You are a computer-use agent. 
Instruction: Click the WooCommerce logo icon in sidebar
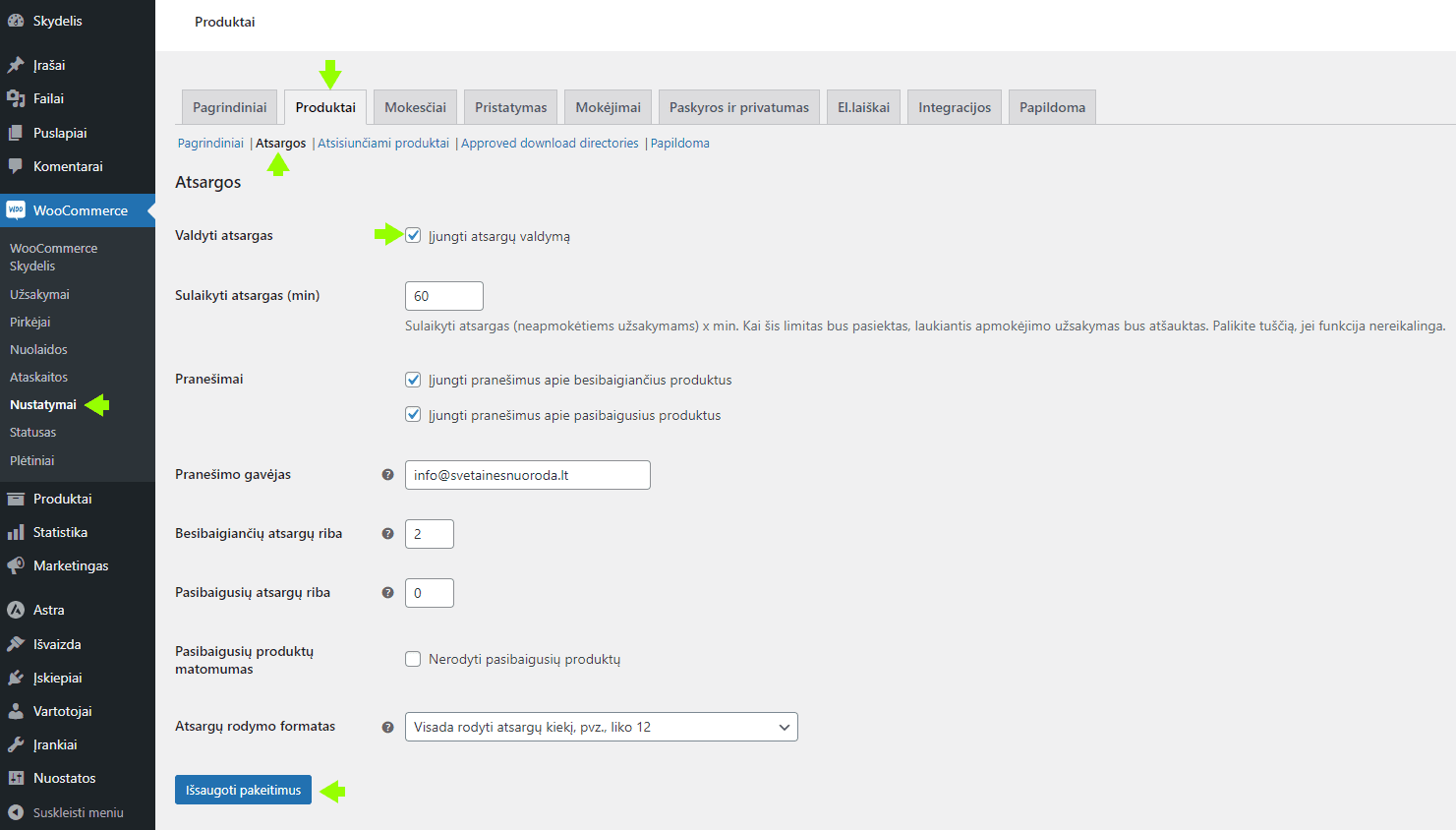[x=16, y=210]
